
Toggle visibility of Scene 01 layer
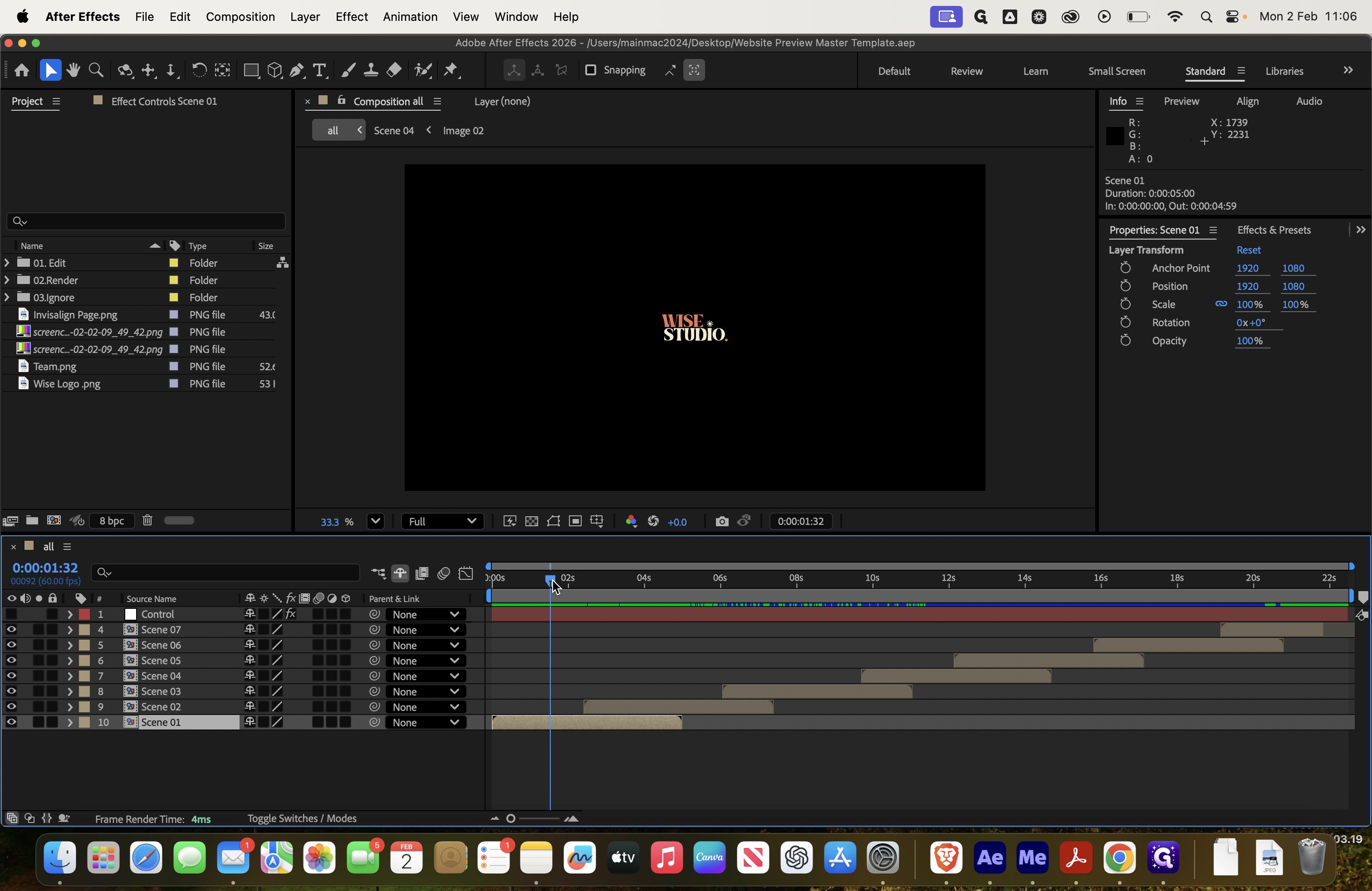pos(11,722)
